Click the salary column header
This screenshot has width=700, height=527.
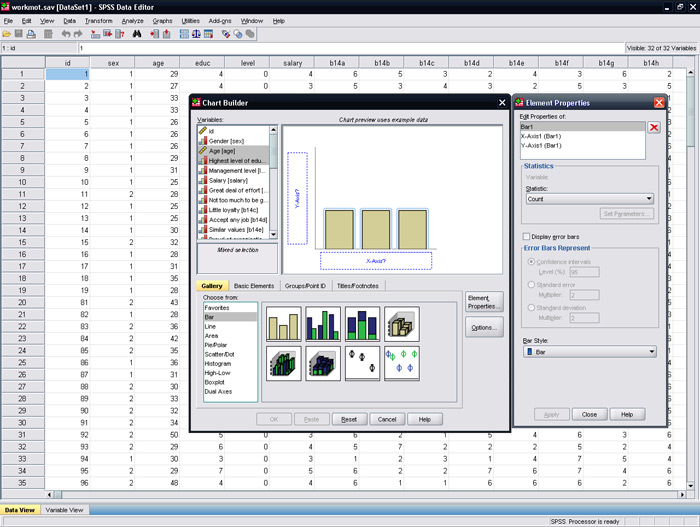click(292, 63)
